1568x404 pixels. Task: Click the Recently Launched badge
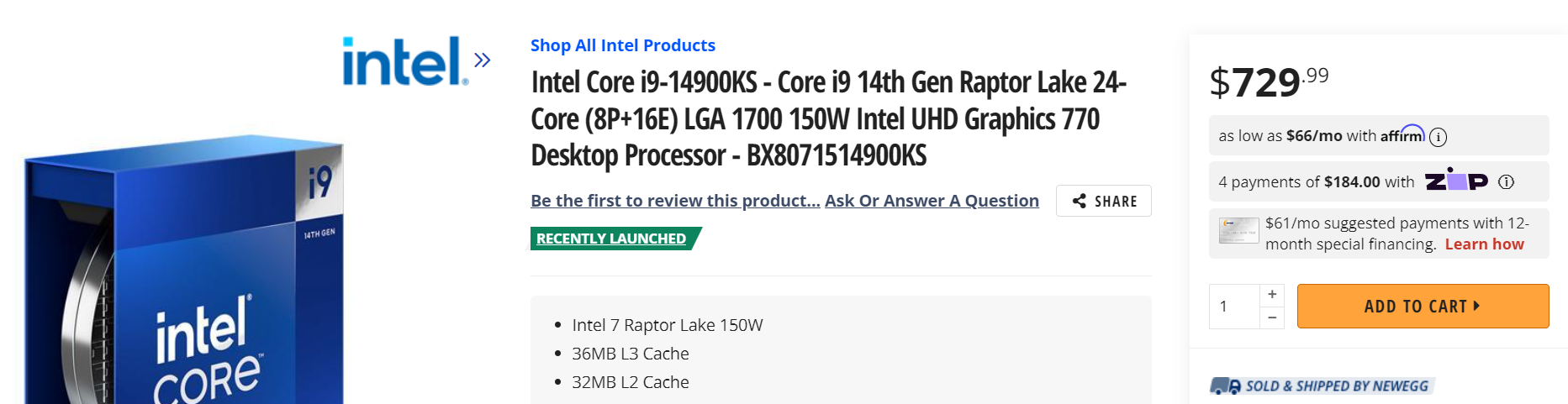611,239
